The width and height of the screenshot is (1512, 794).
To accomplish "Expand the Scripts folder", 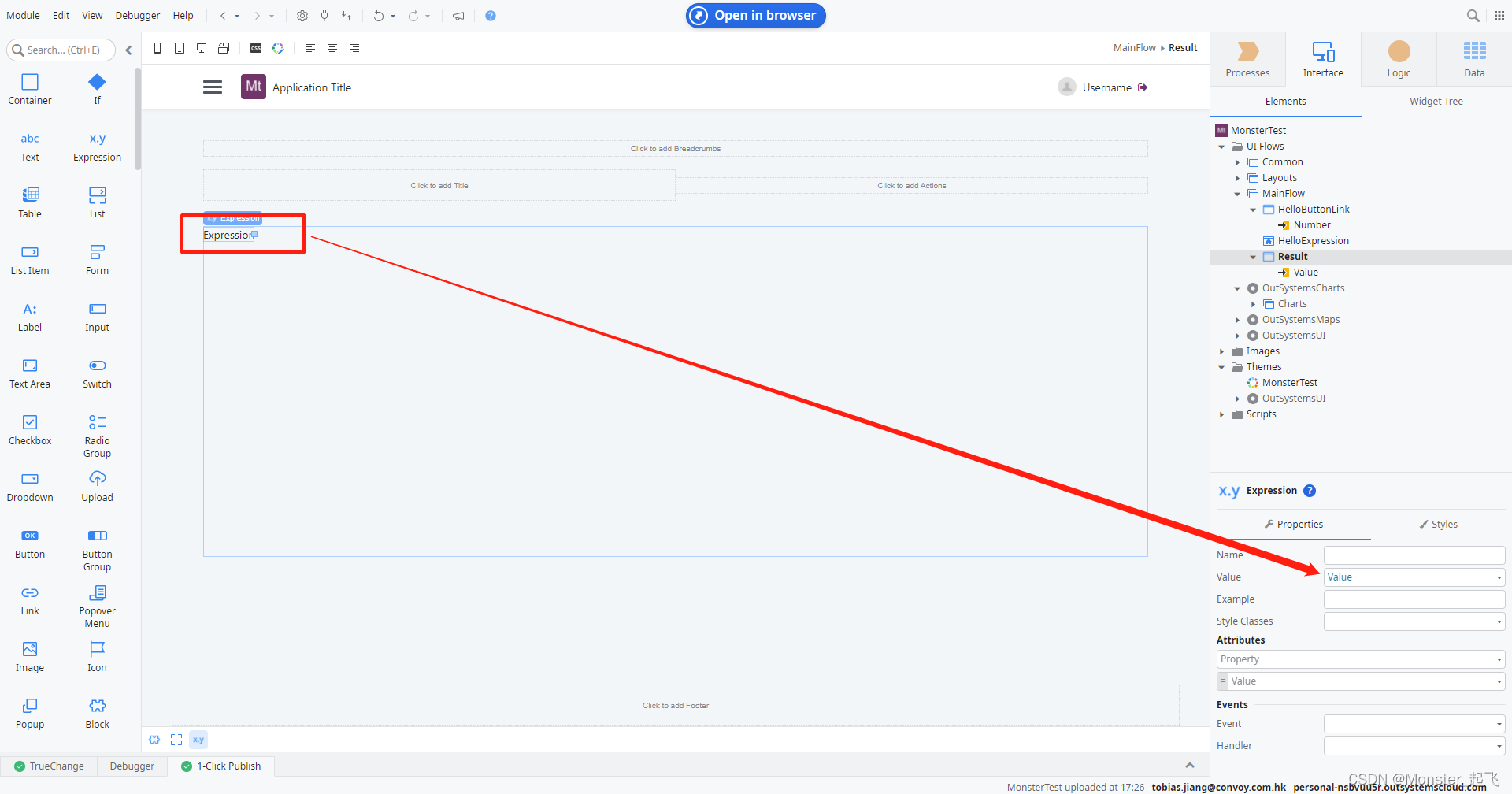I will click(1221, 414).
